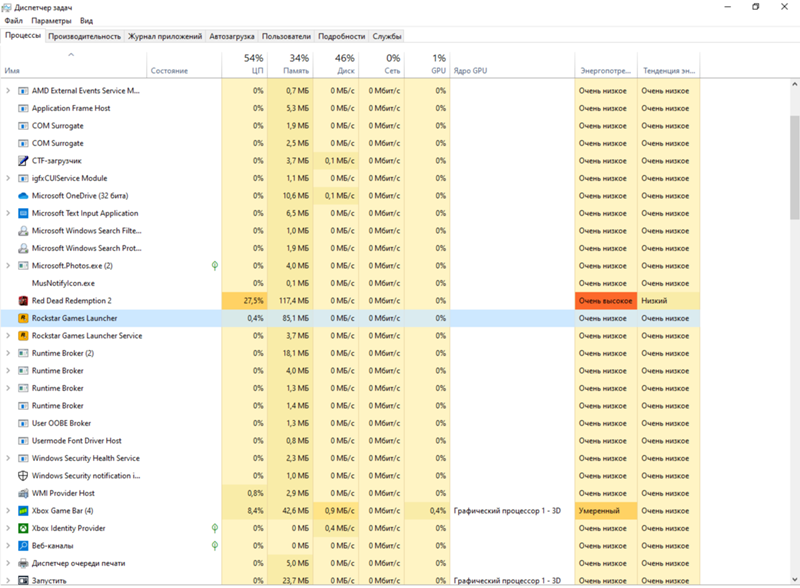Expand the Microsoft.Photos.exe (2) group
This screenshot has width=800, height=588.
[x=8, y=266]
